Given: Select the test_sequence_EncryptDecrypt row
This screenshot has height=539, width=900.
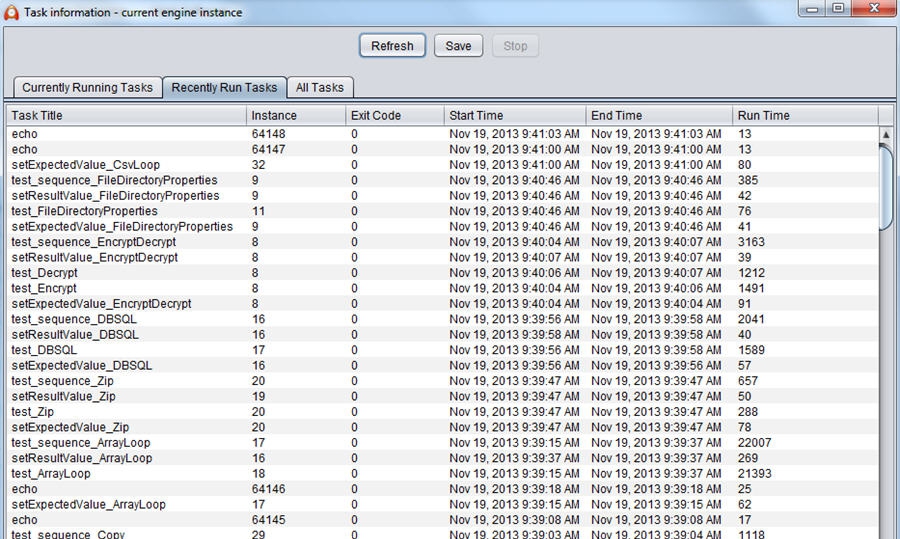Looking at the screenshot, I should (94, 242).
